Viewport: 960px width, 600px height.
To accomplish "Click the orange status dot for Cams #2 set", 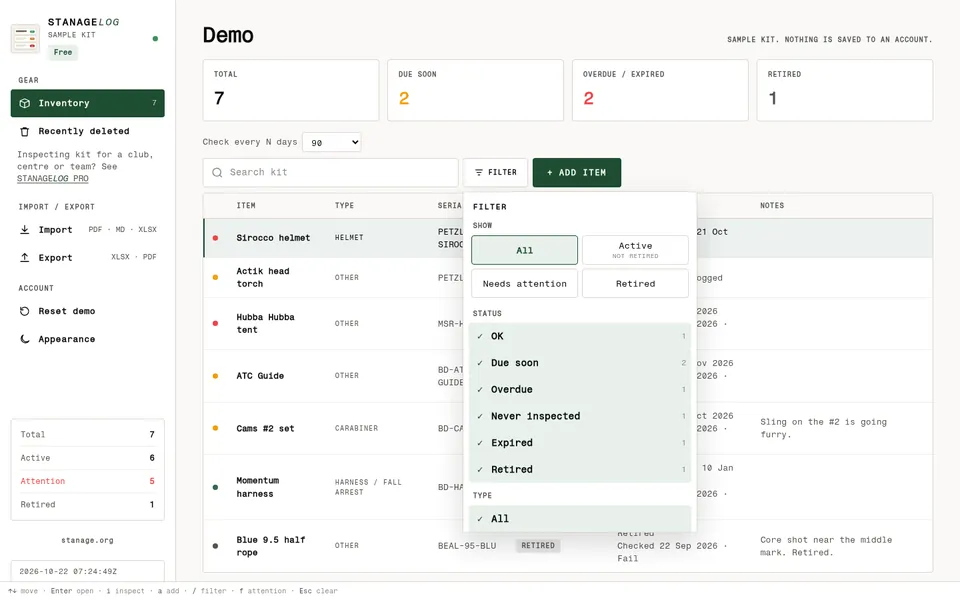I will (216, 428).
